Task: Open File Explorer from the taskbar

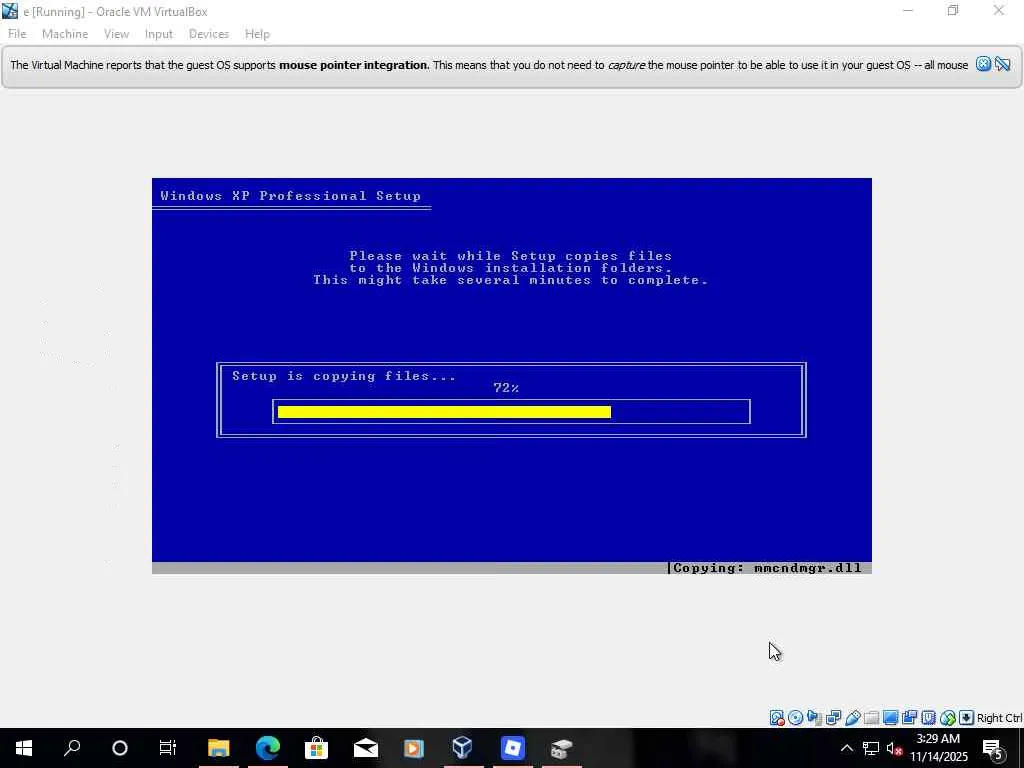Action: tap(219, 748)
